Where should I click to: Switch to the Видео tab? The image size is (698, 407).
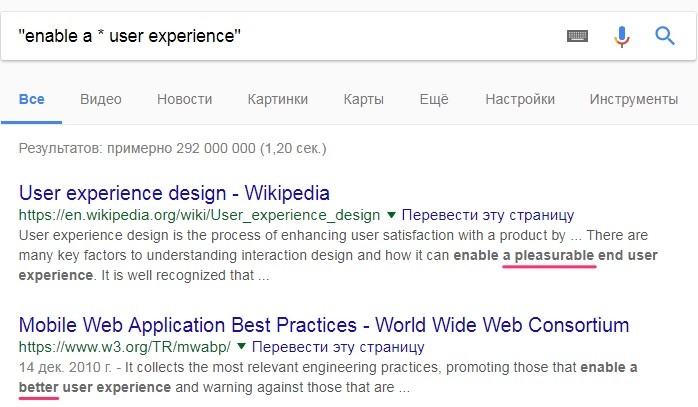point(101,99)
